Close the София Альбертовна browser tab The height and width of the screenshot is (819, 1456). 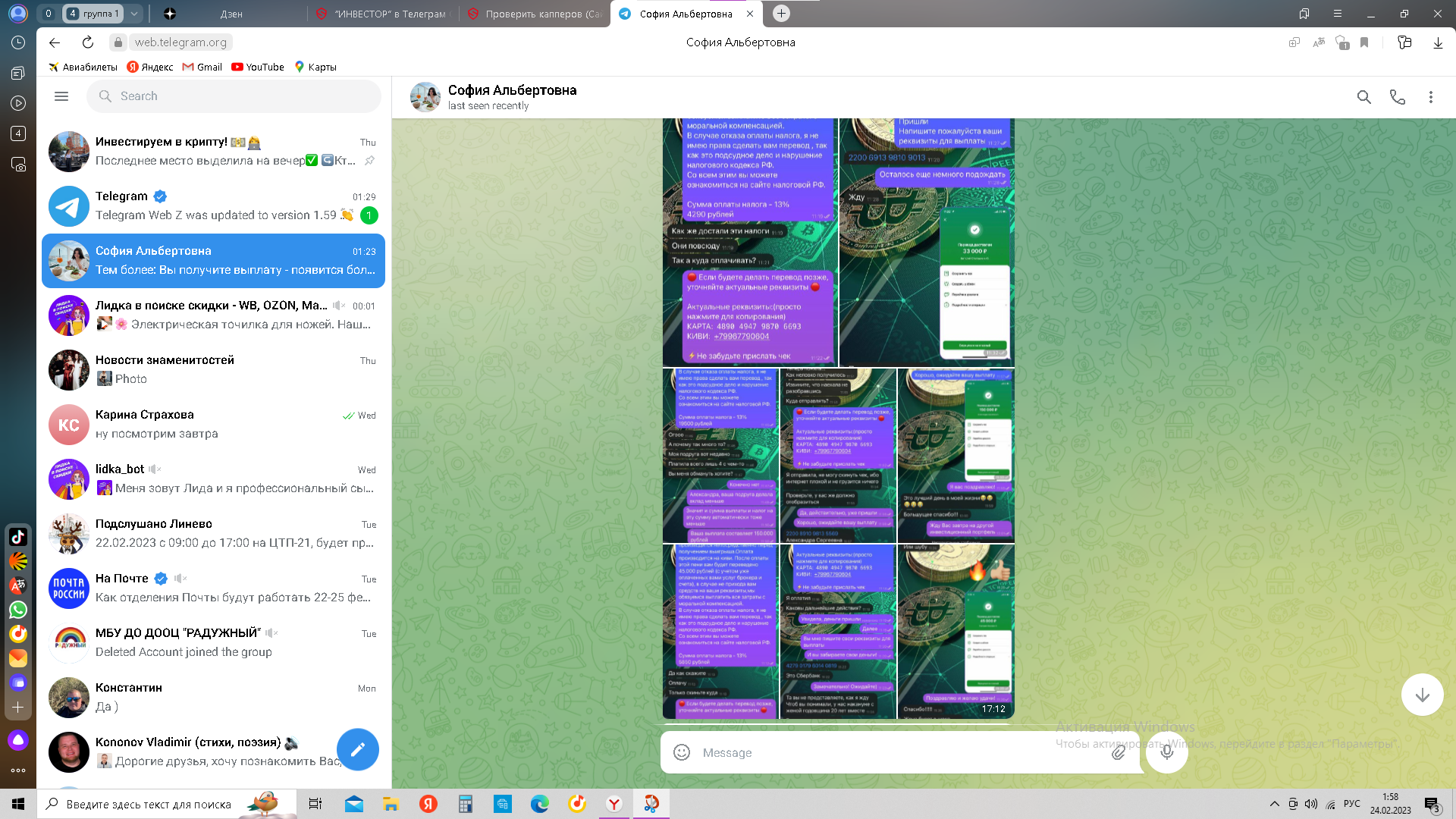click(x=750, y=14)
